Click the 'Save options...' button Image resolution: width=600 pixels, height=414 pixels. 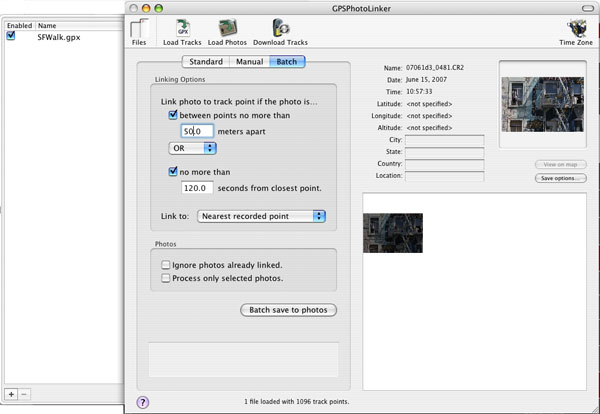point(561,178)
